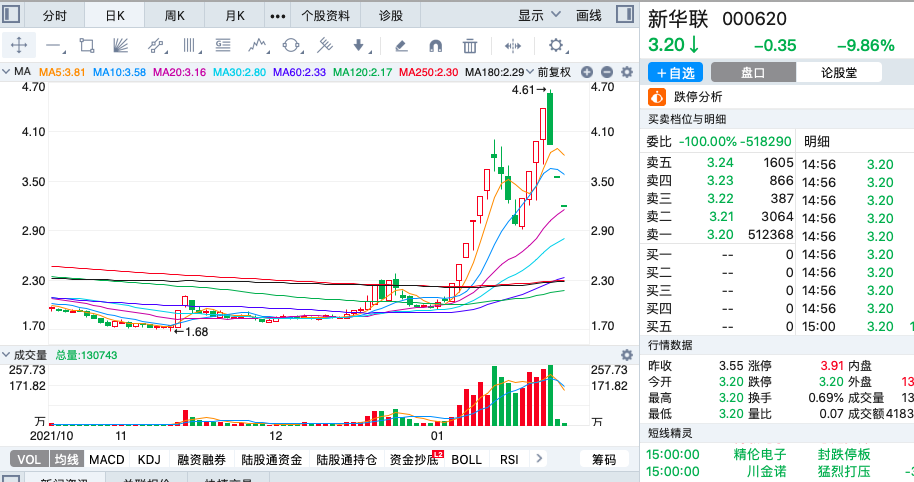Image resolution: width=914 pixels, height=482 pixels.
Task: Open 诊股 tab
Action: tap(391, 16)
